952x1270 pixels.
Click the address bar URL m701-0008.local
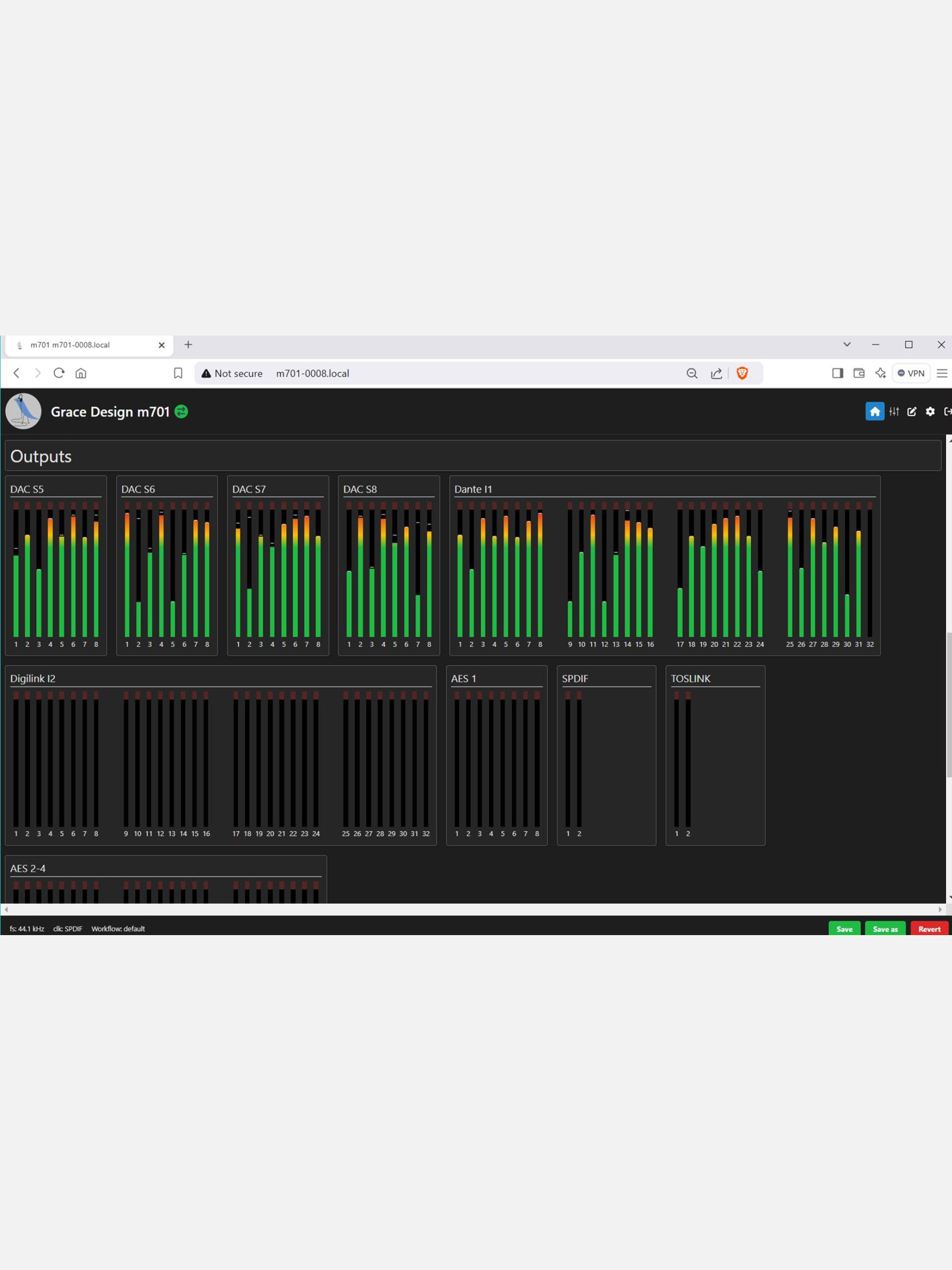coord(313,374)
